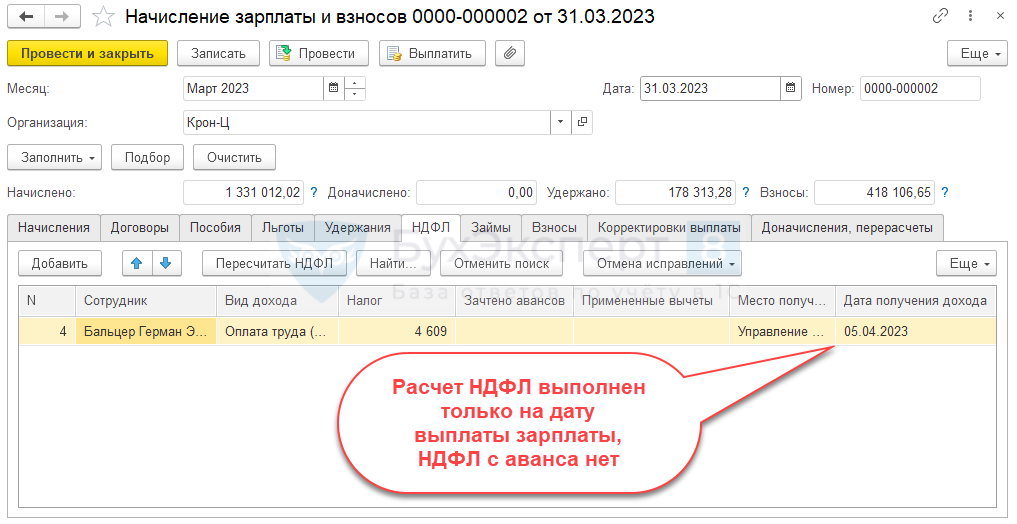Open the Организация selection form icon
Viewport: 1017px width, 524px height.
point(583,123)
